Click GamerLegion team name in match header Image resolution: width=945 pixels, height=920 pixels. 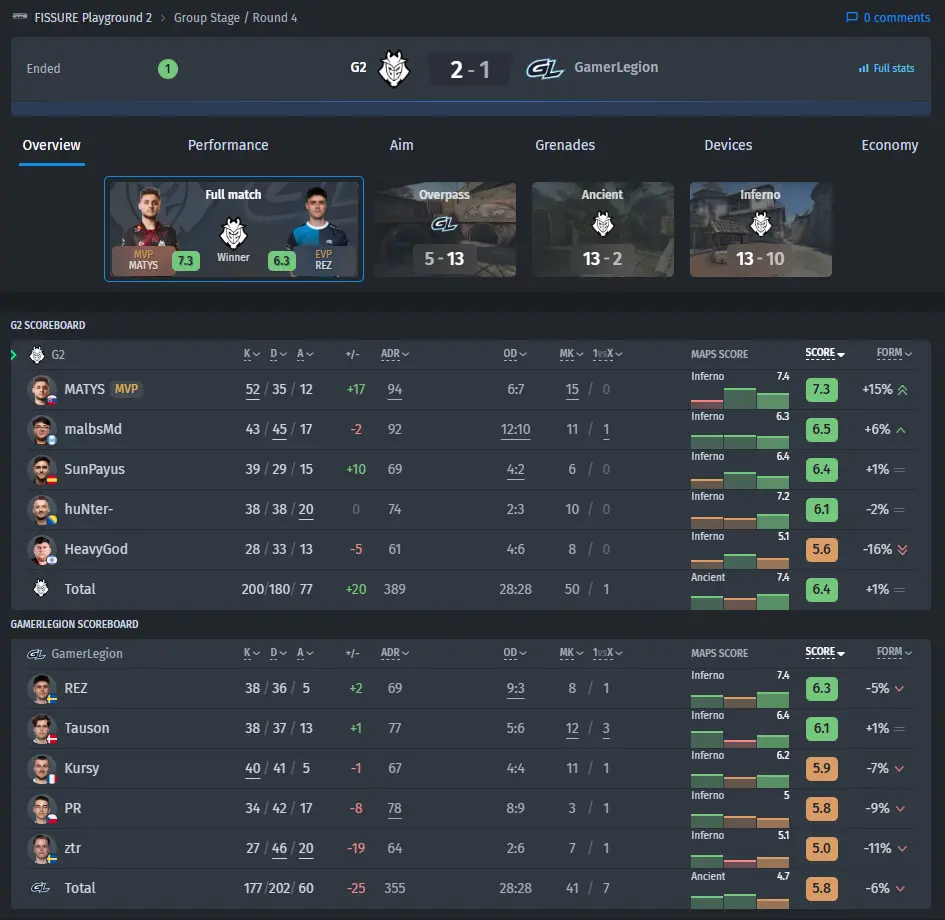(616, 67)
